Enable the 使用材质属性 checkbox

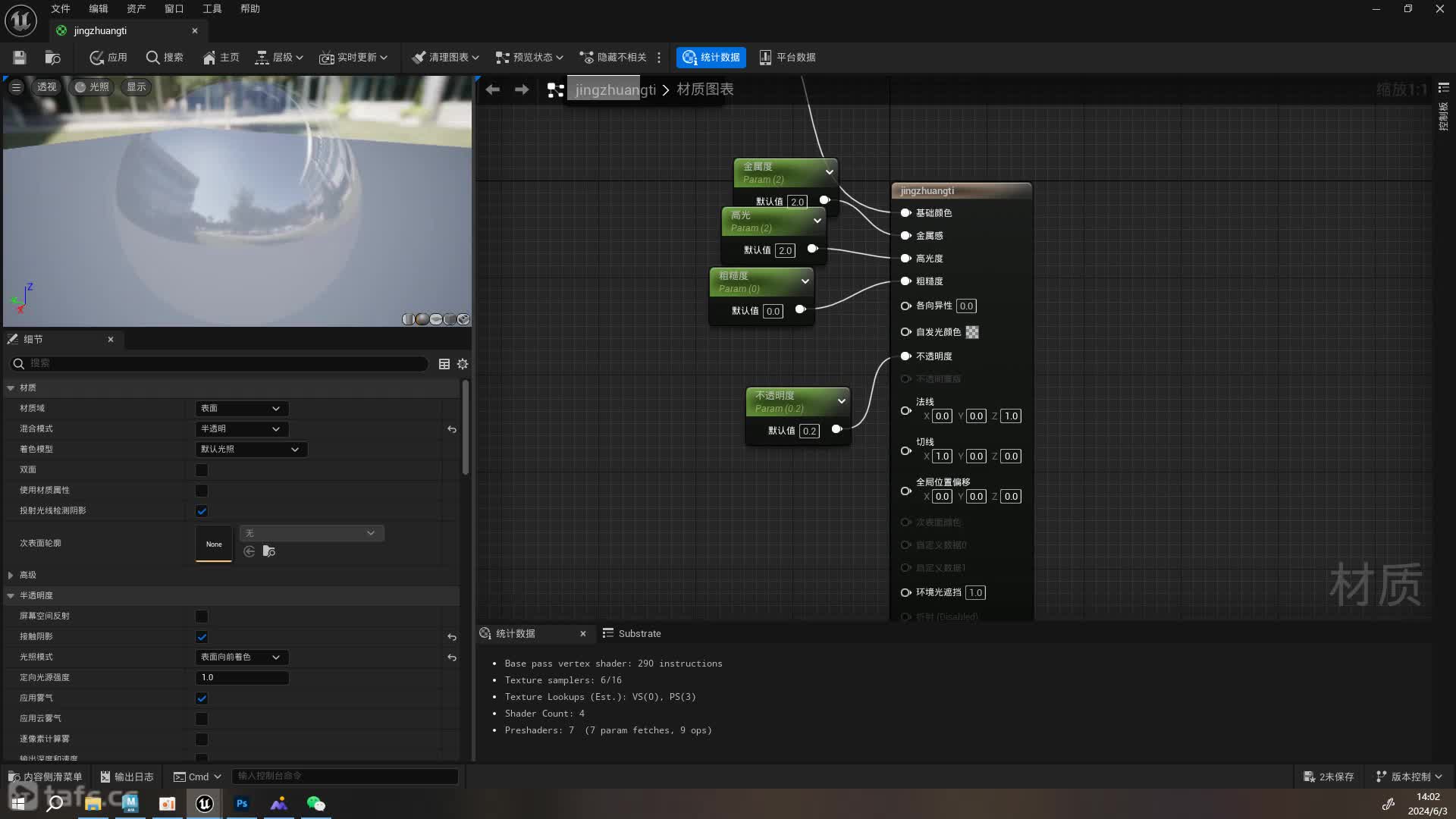(x=202, y=491)
